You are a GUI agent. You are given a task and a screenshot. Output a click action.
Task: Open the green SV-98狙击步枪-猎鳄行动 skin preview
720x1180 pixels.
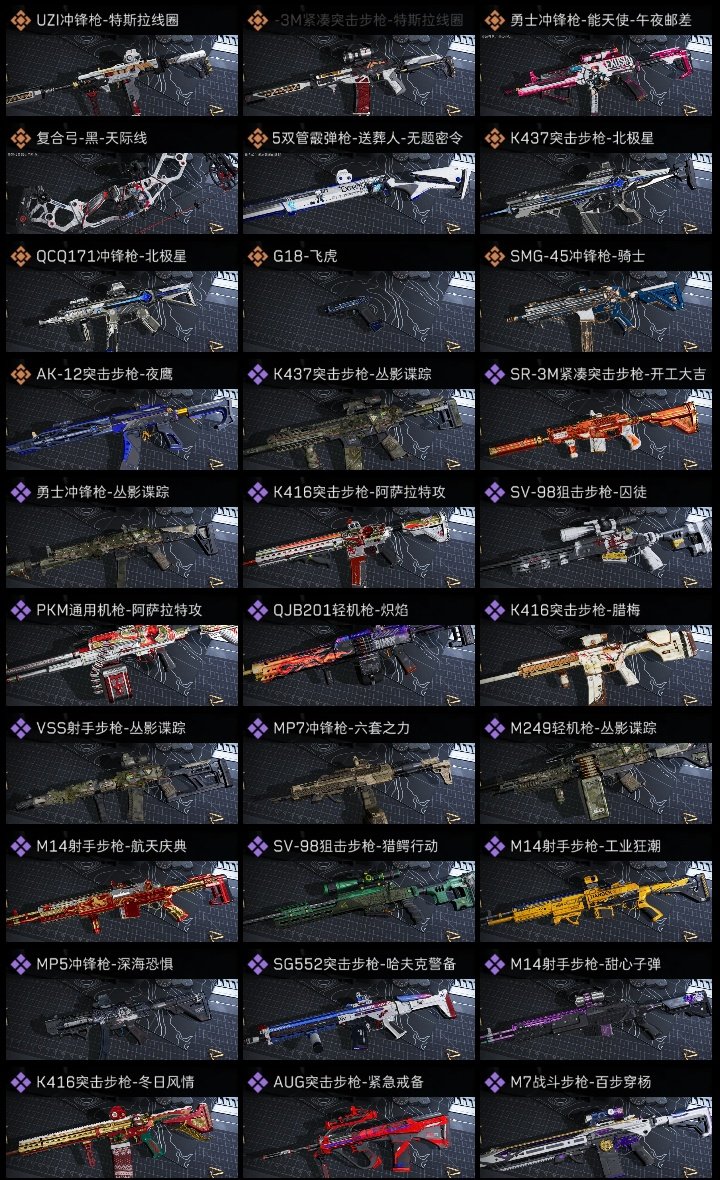click(359, 901)
